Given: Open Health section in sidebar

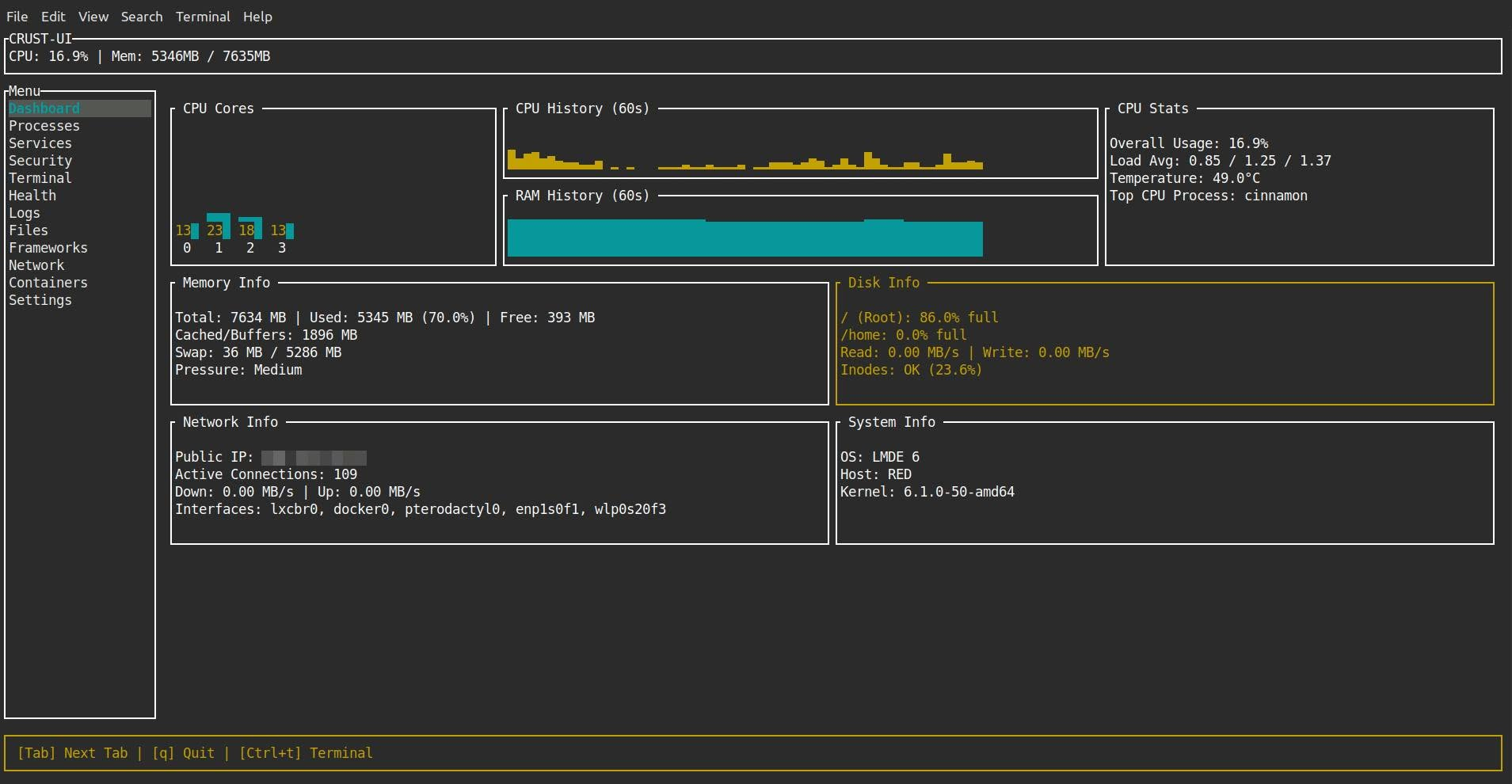Looking at the screenshot, I should tap(32, 196).
